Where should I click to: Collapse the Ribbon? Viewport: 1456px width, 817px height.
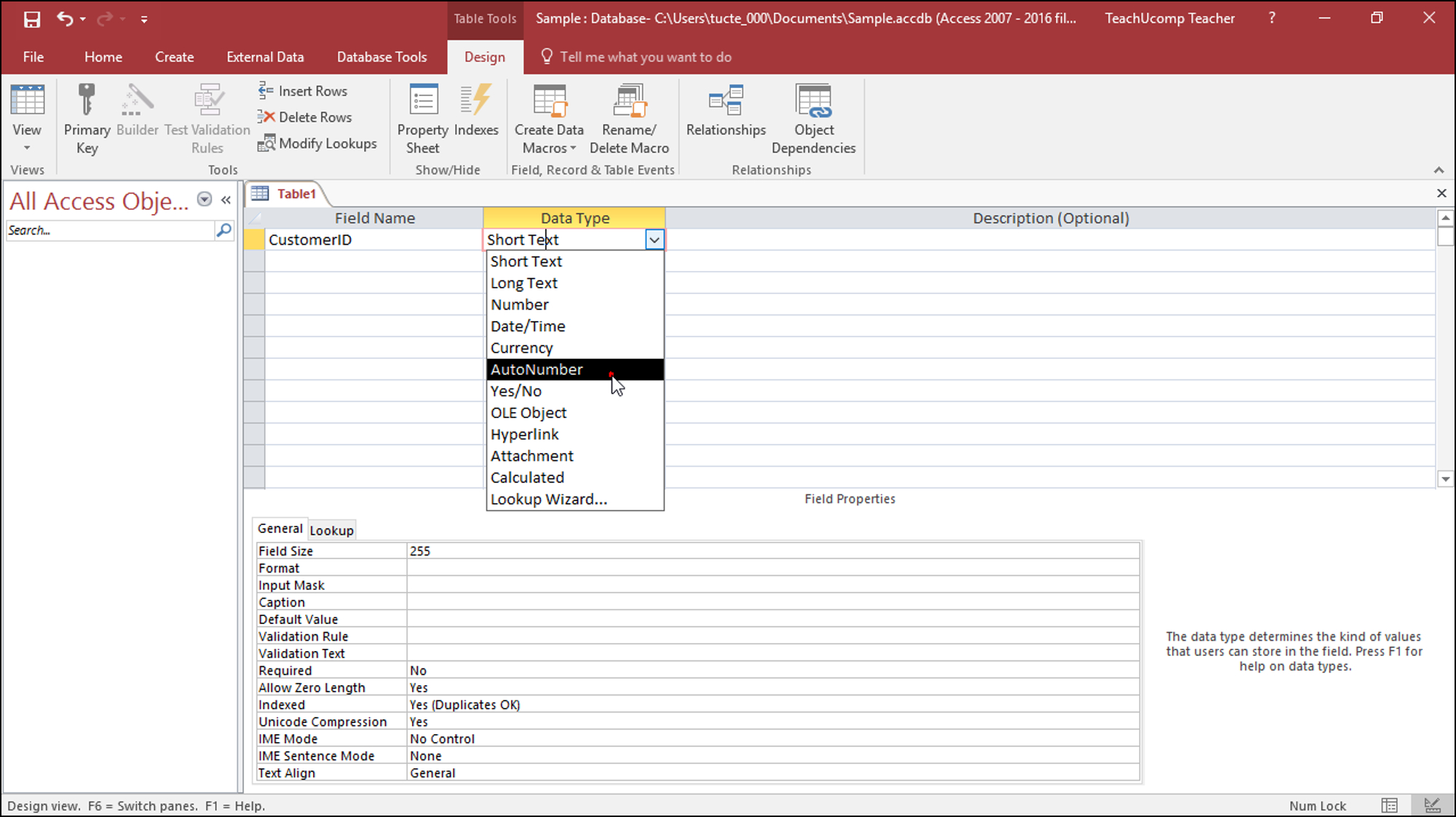1439,170
